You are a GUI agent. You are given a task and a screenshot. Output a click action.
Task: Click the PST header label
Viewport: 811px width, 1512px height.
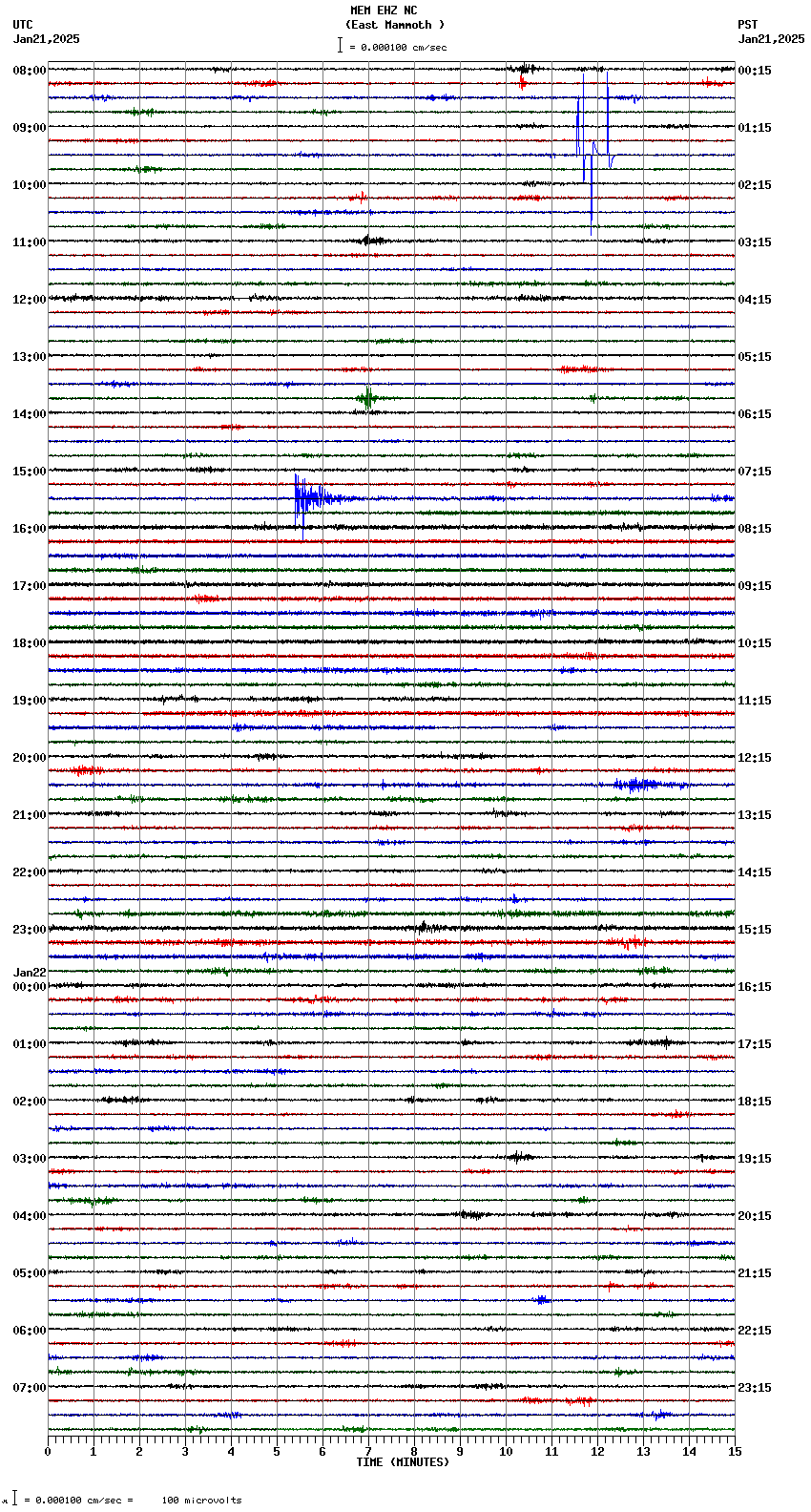click(747, 25)
